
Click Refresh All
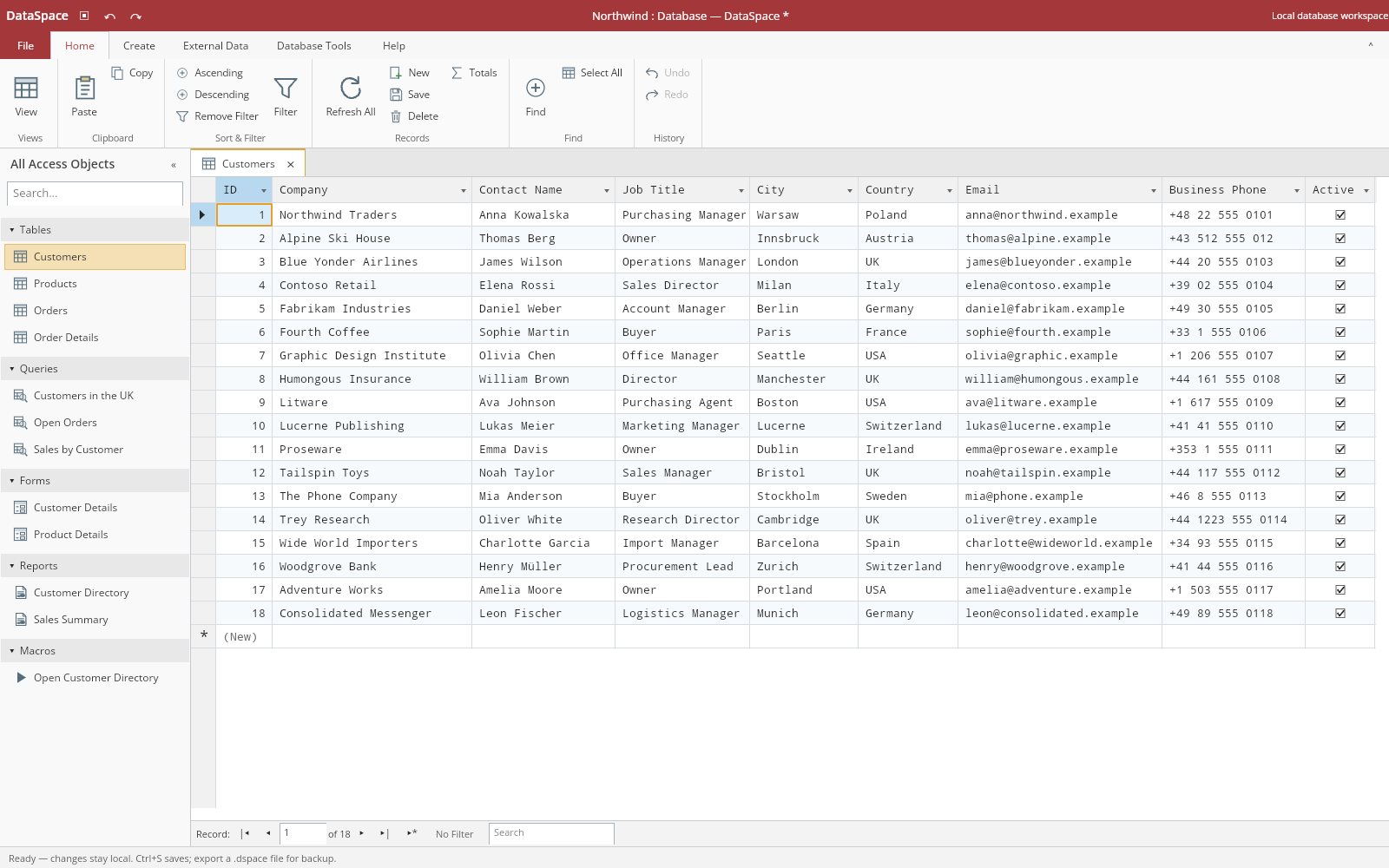[x=351, y=95]
